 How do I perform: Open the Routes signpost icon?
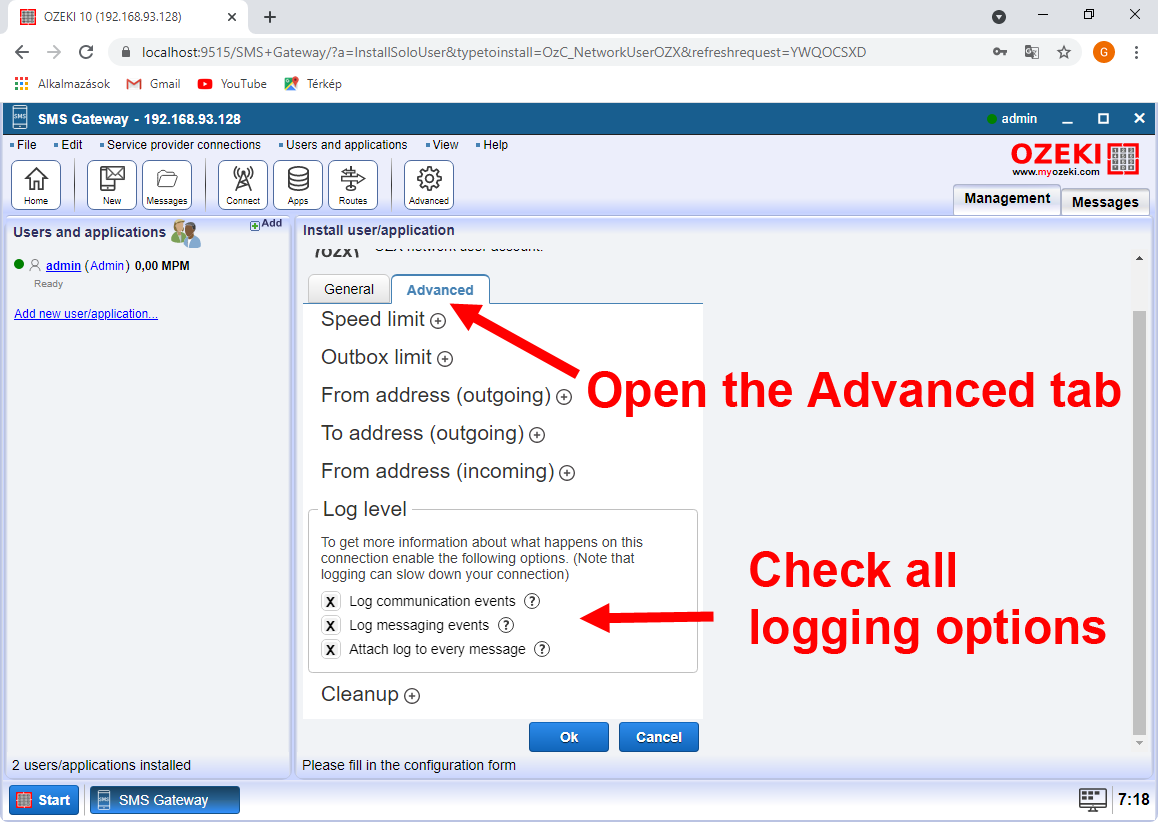353,185
